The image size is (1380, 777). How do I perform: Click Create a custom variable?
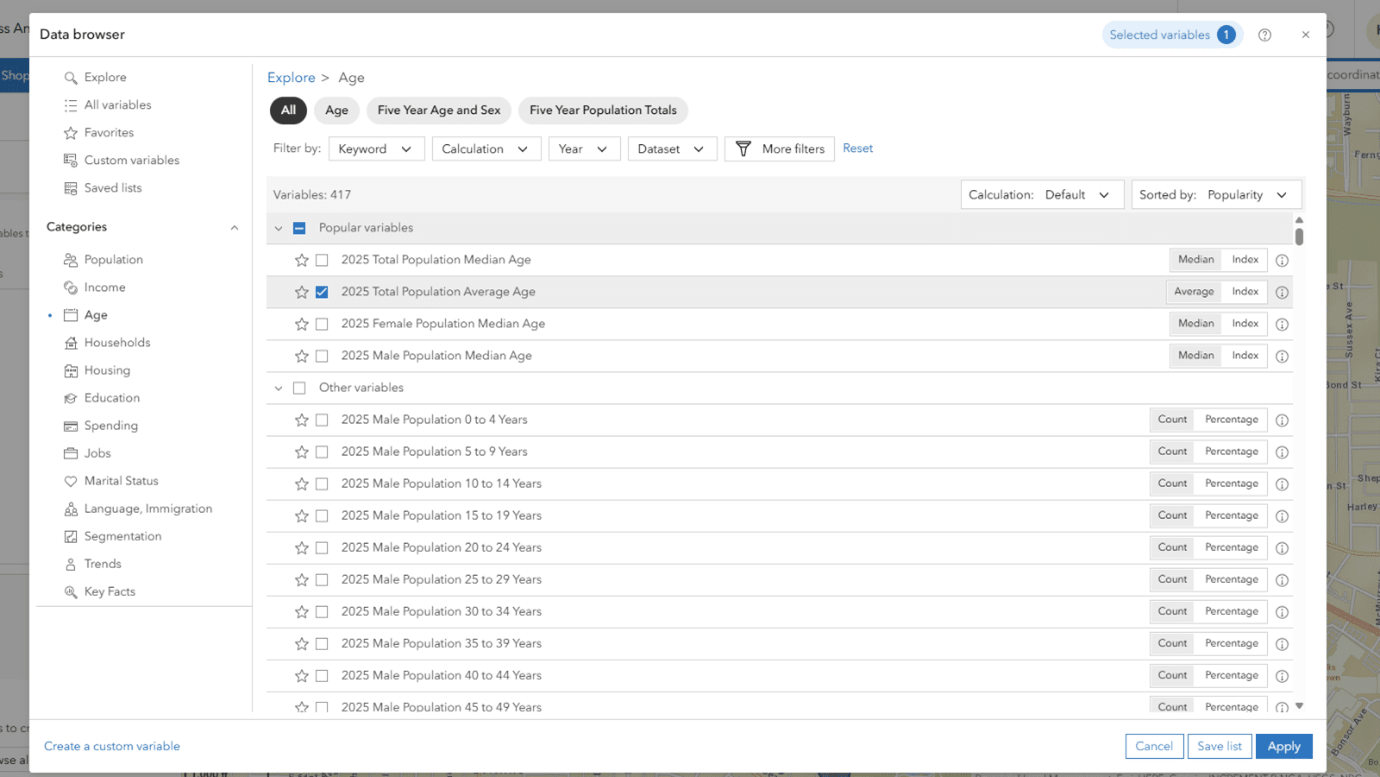(111, 746)
